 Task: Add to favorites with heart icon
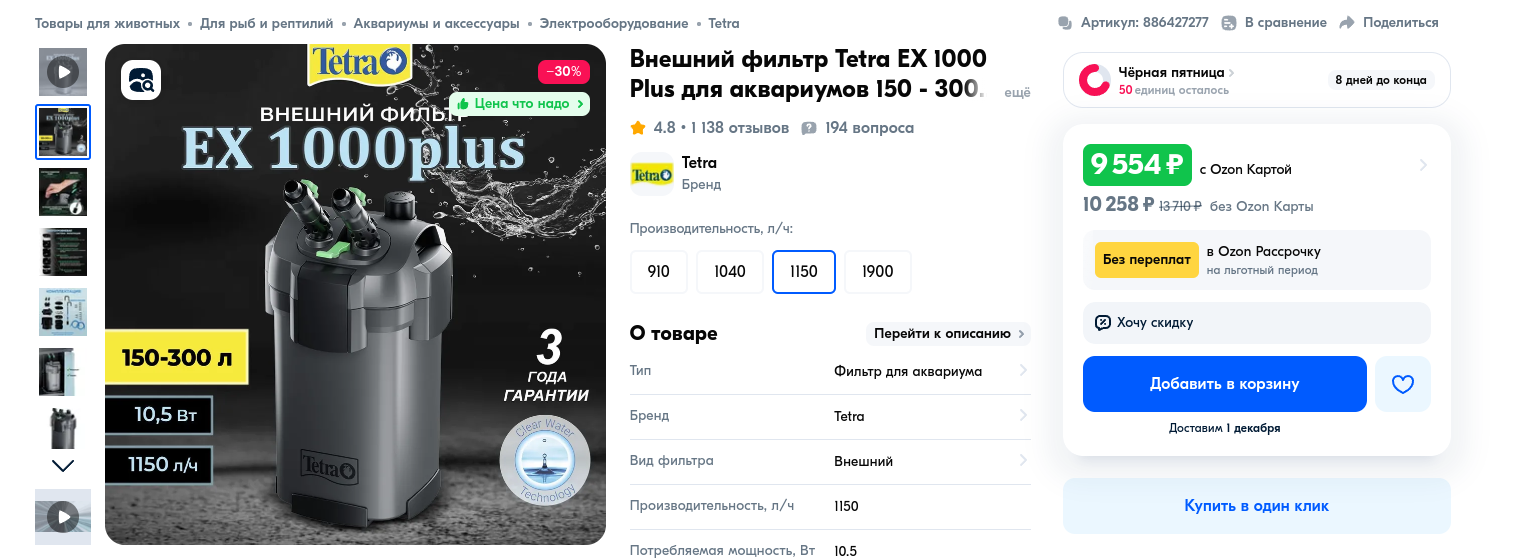coord(1402,384)
